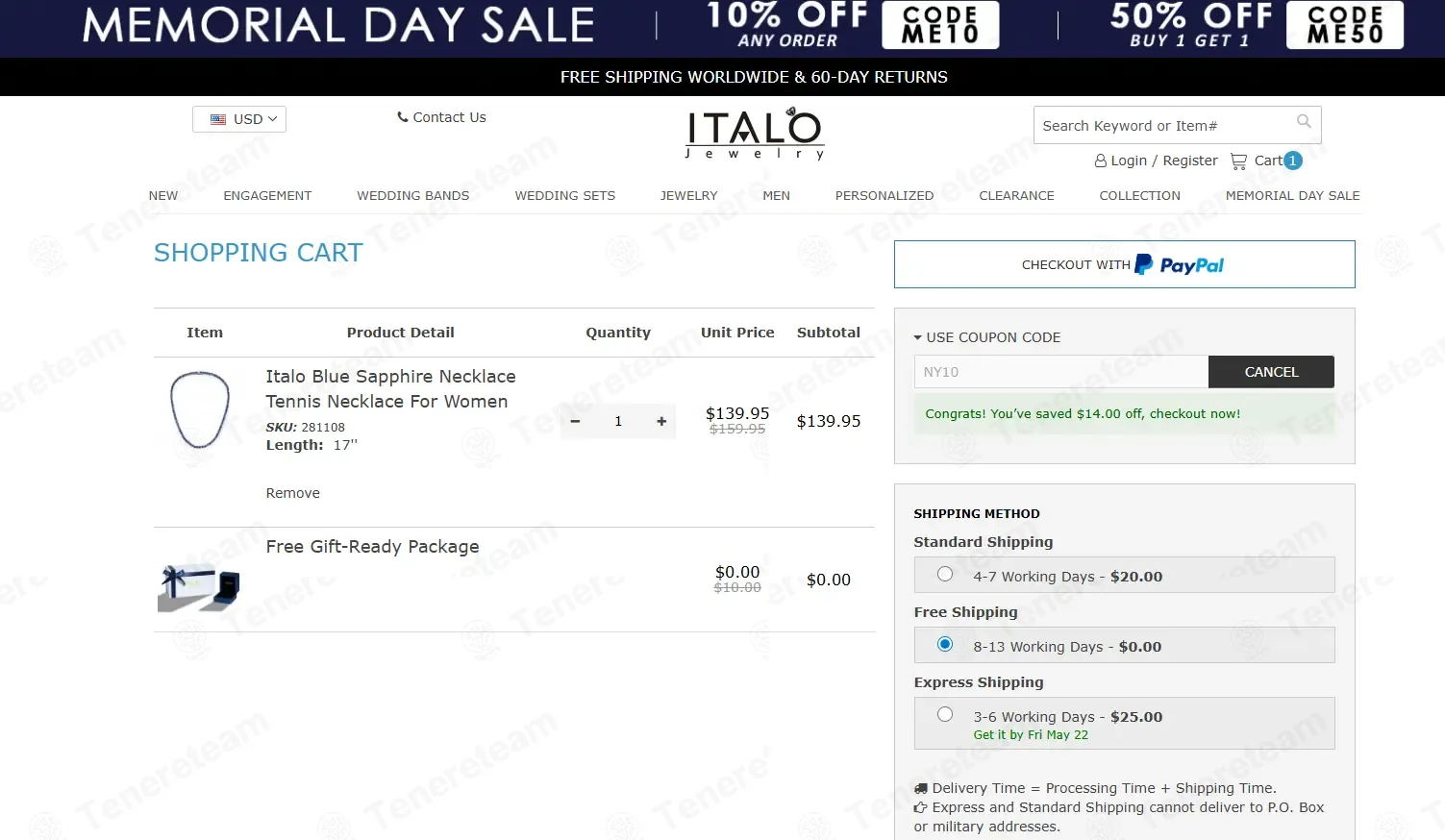This screenshot has width=1445, height=840.
Task: Open the Wedding Bands menu
Action: pos(413,195)
